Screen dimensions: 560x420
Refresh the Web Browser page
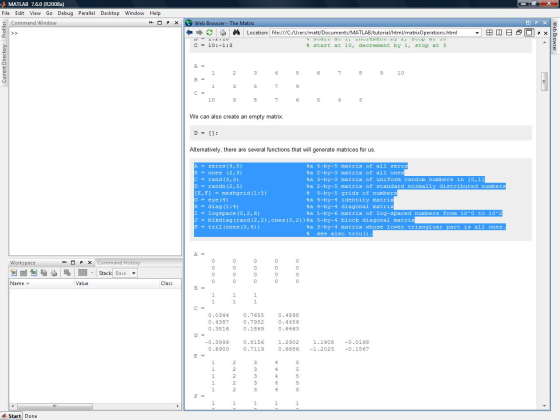tap(210, 32)
